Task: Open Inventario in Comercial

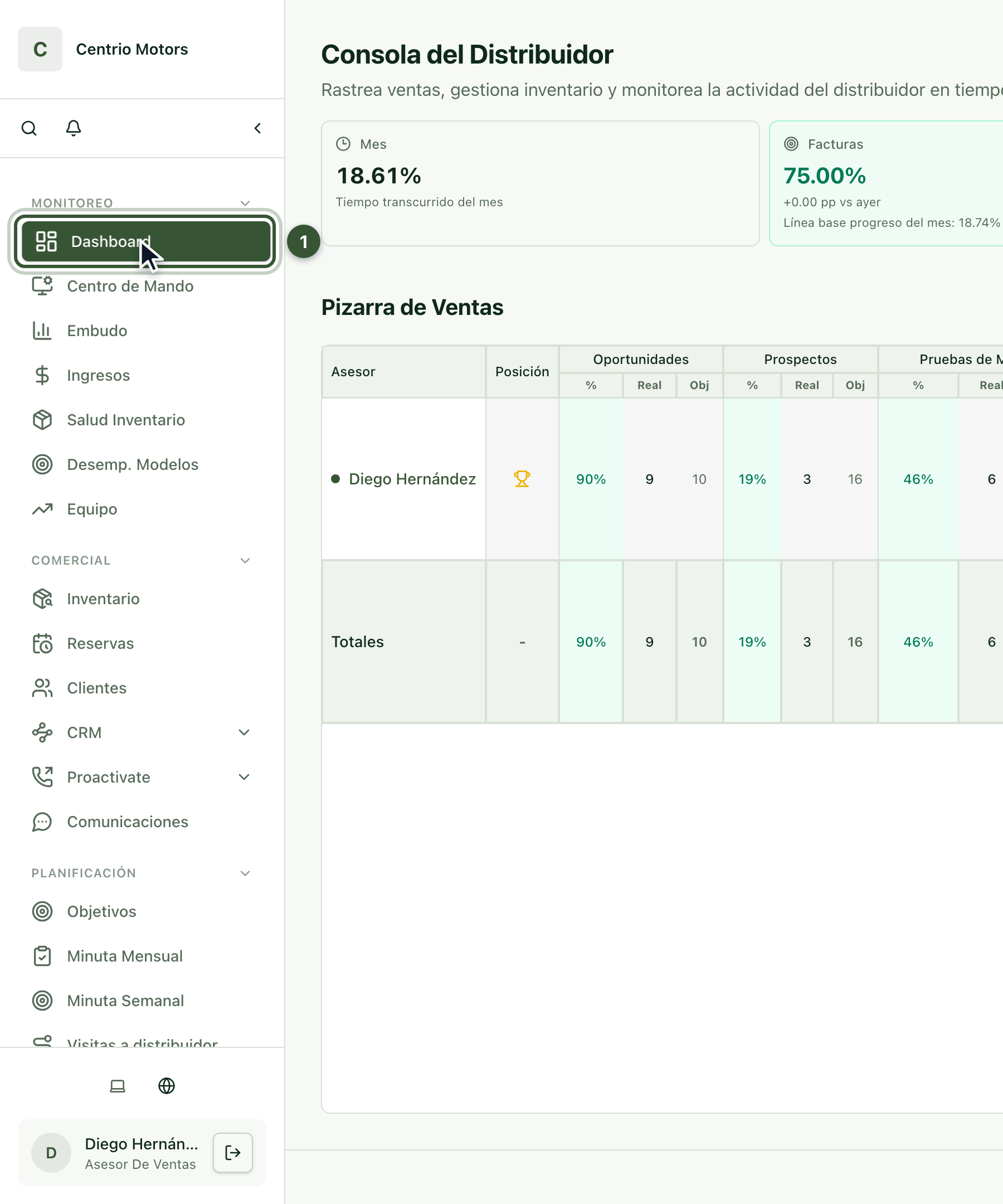Action: click(x=142, y=599)
